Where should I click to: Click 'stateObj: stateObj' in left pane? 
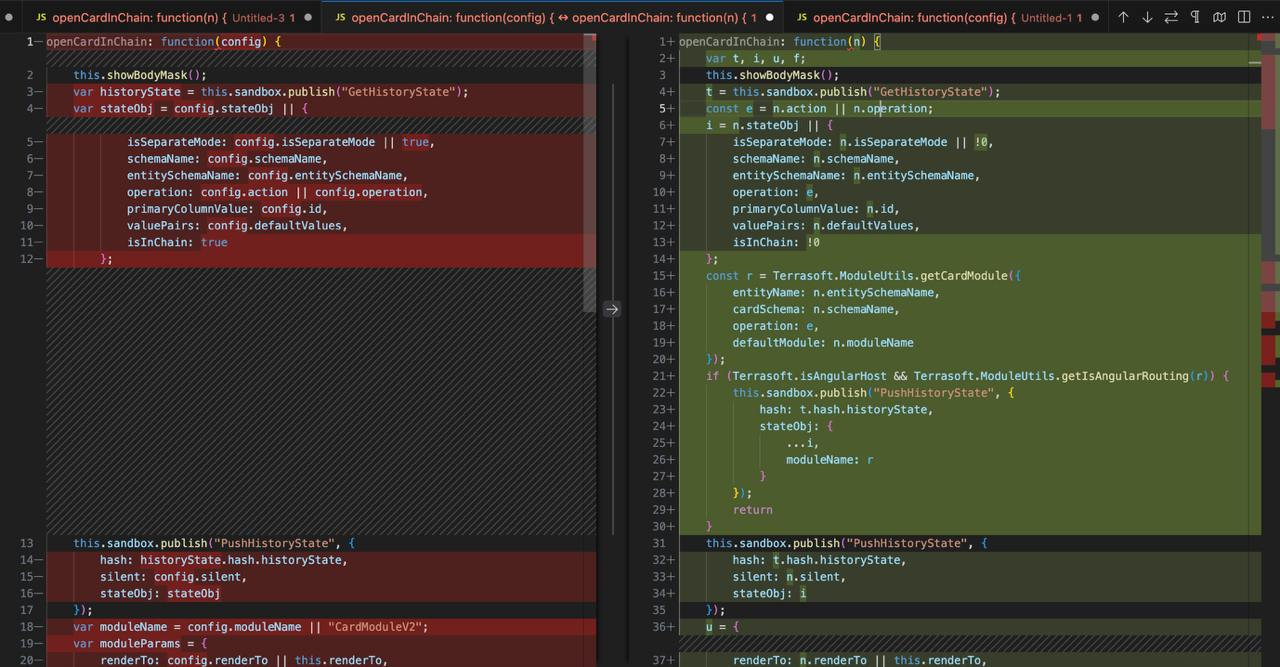click(160, 593)
